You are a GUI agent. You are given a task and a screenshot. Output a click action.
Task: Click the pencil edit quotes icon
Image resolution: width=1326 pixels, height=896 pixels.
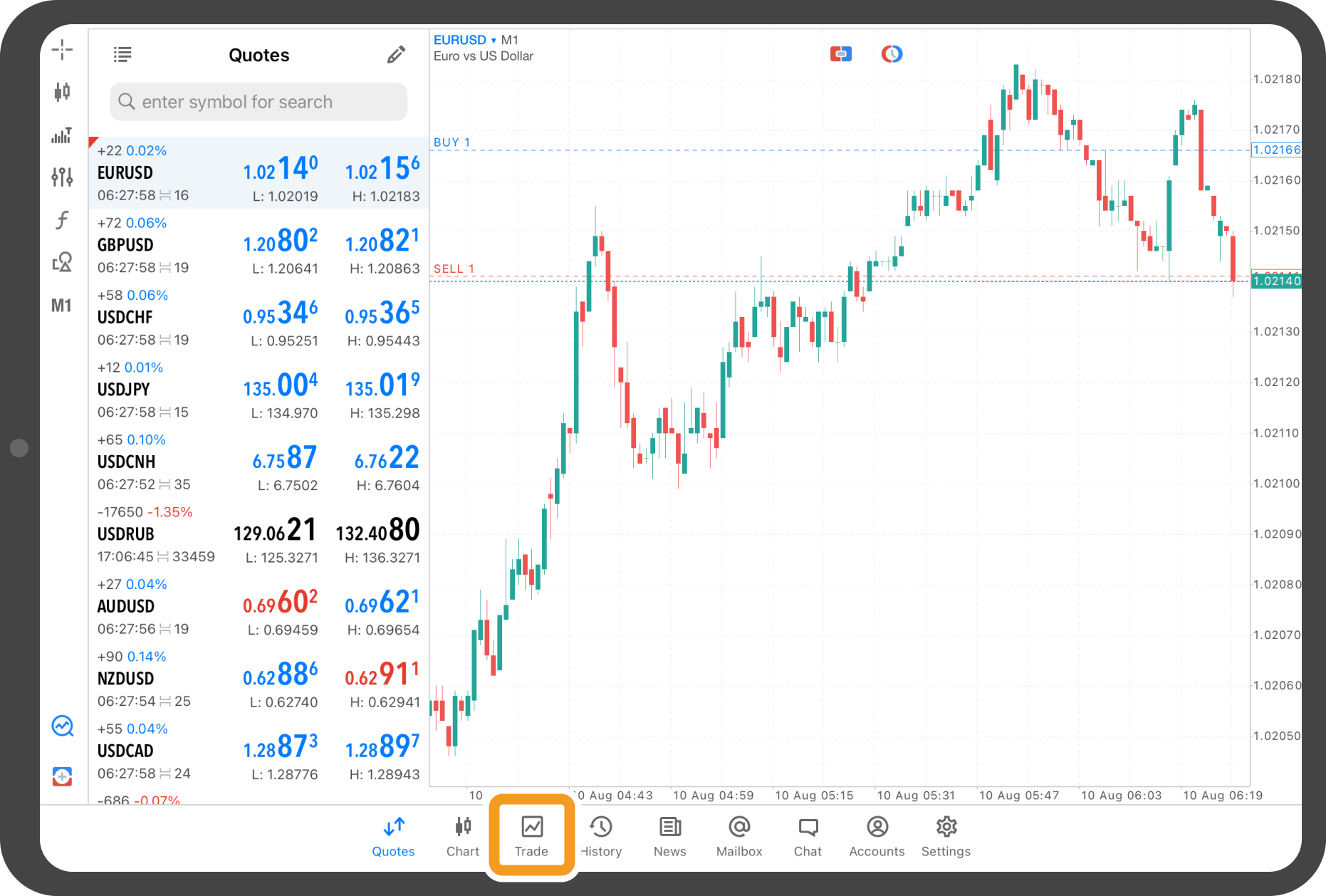pyautogui.click(x=396, y=55)
